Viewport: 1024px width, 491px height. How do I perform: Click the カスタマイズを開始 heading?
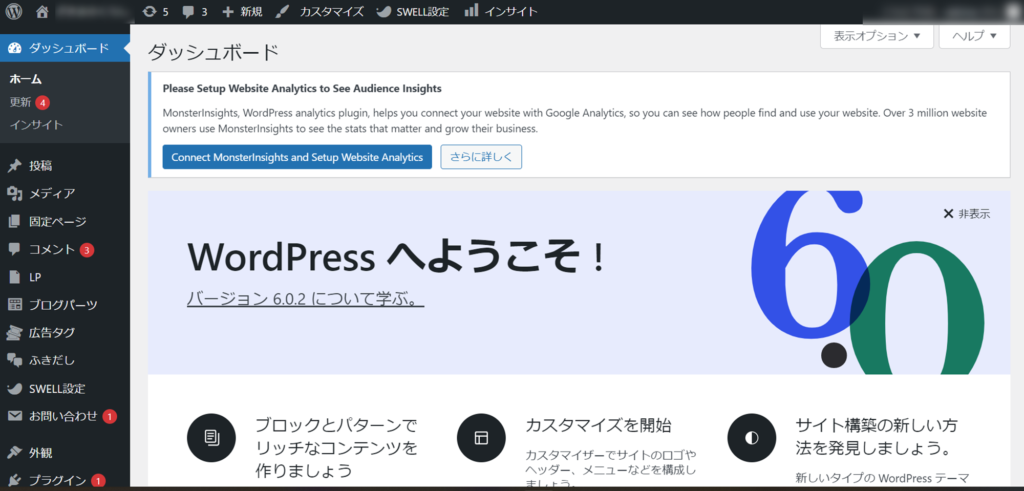pyautogui.click(x=598, y=425)
